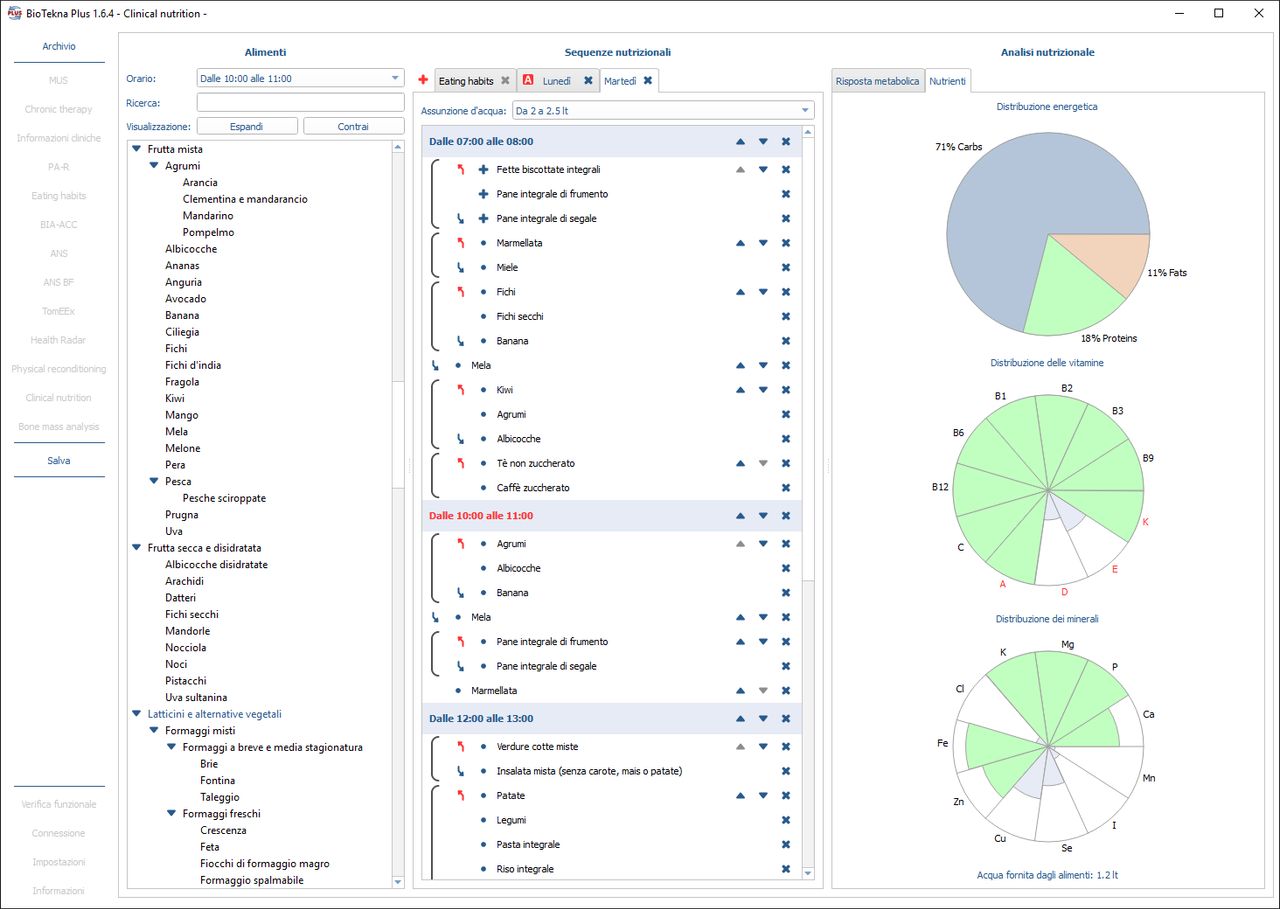This screenshot has width=1280, height=909.
Task: Click the Espandi button
Action: click(x=247, y=127)
